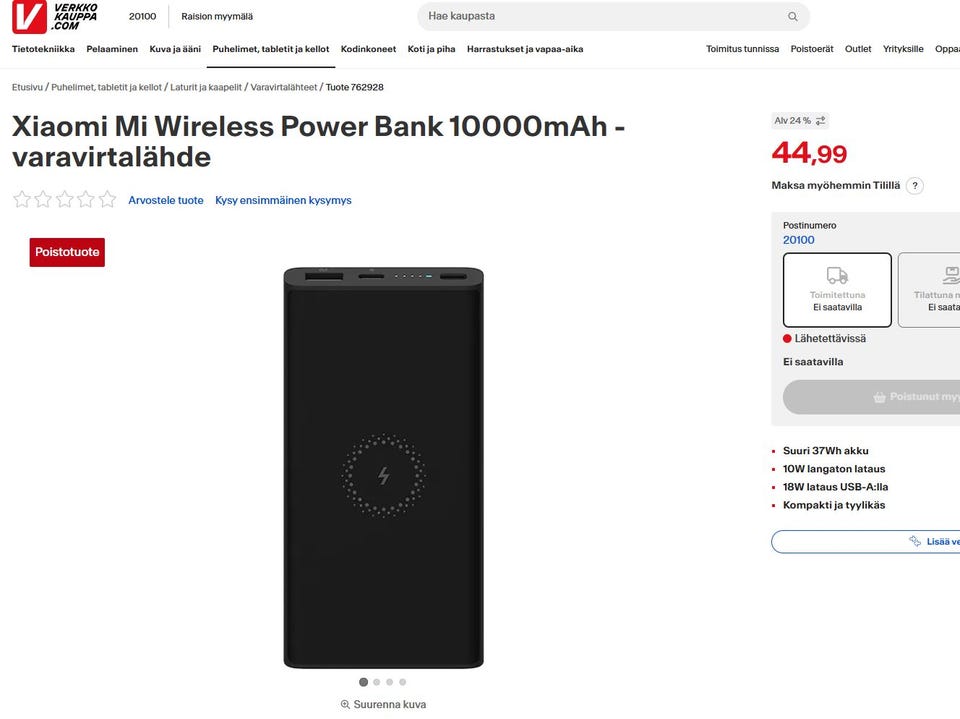Open the Tietotekniikka category menu
The height and width of the screenshot is (719, 960).
[43, 49]
